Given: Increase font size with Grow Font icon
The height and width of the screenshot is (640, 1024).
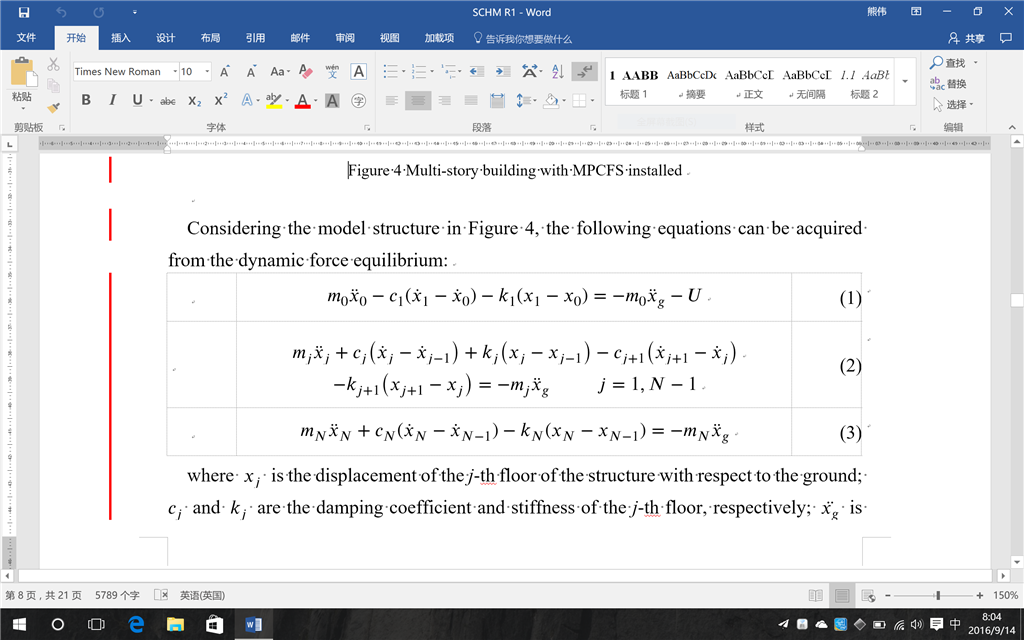Looking at the screenshot, I should [x=225, y=71].
